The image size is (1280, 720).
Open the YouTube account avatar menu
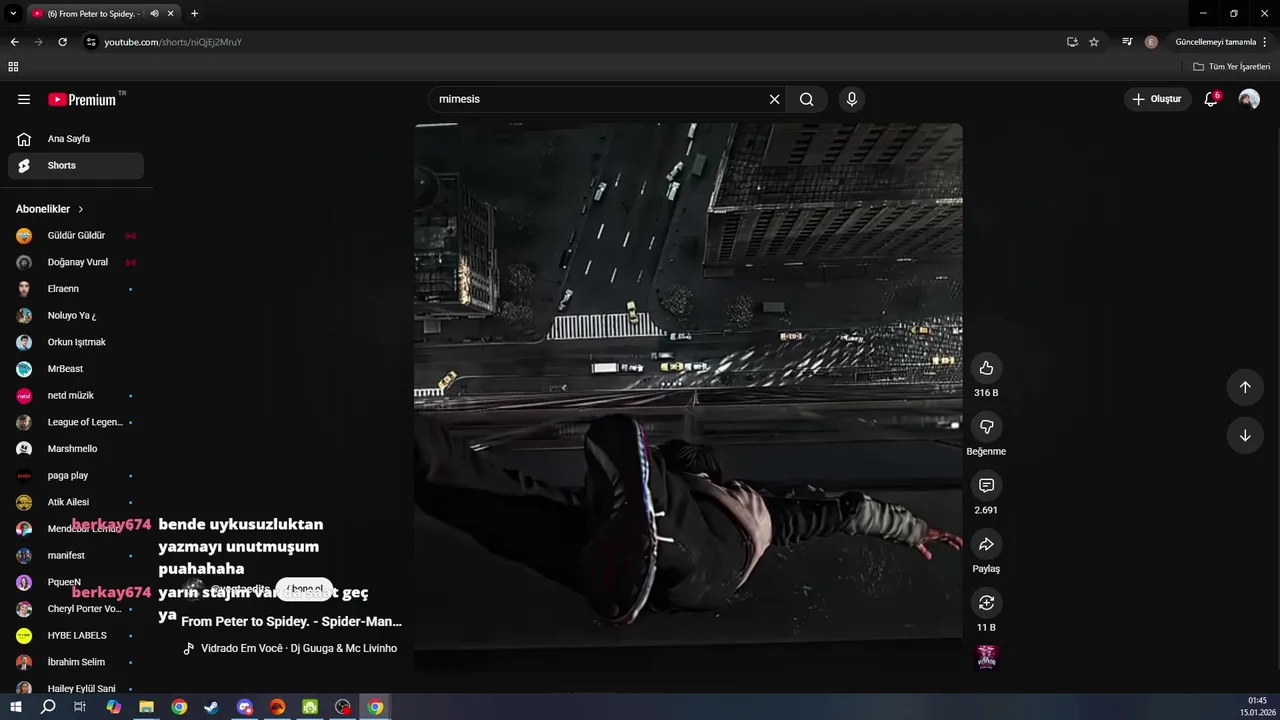coord(1249,99)
